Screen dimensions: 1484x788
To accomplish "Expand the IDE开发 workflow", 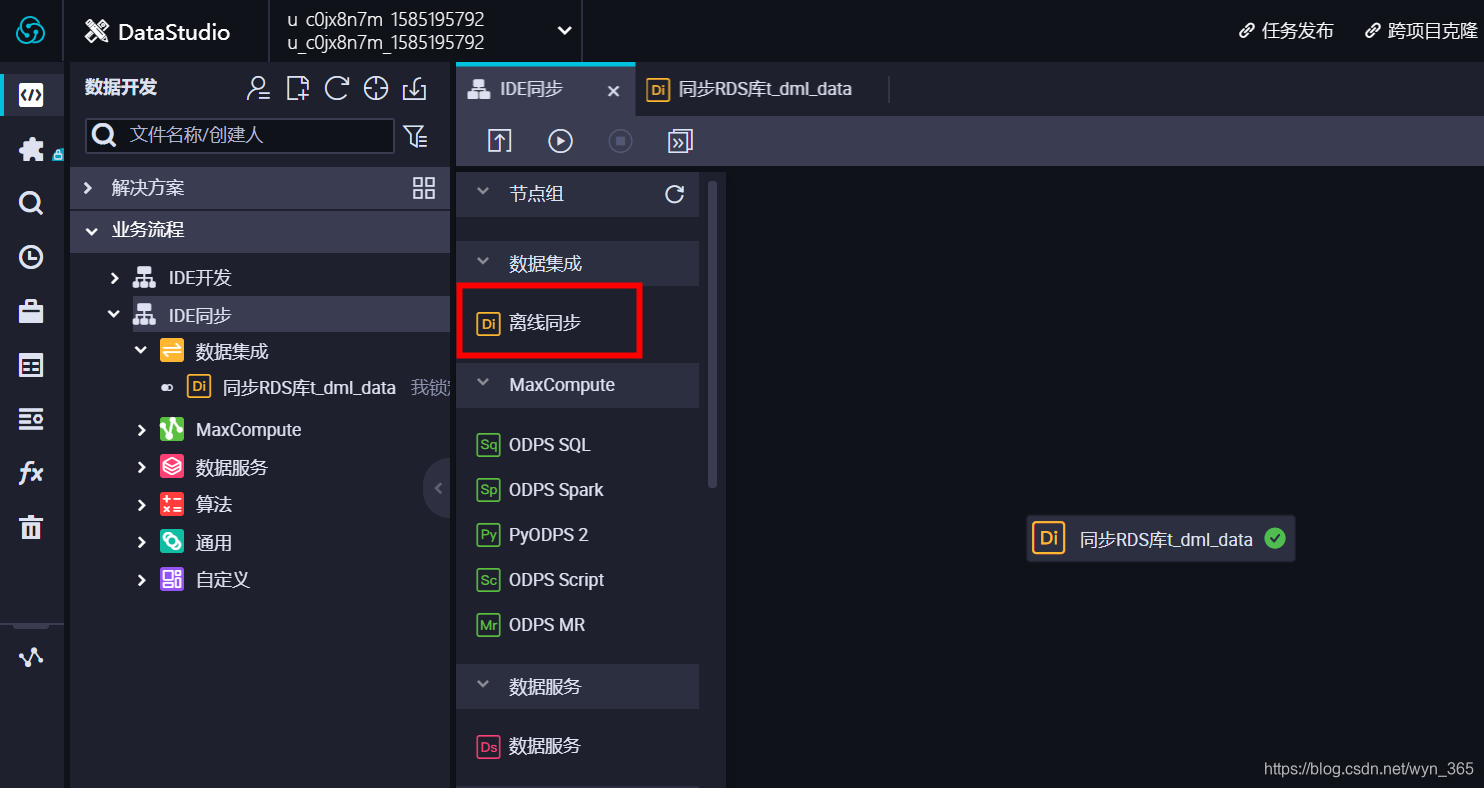I will (115, 277).
